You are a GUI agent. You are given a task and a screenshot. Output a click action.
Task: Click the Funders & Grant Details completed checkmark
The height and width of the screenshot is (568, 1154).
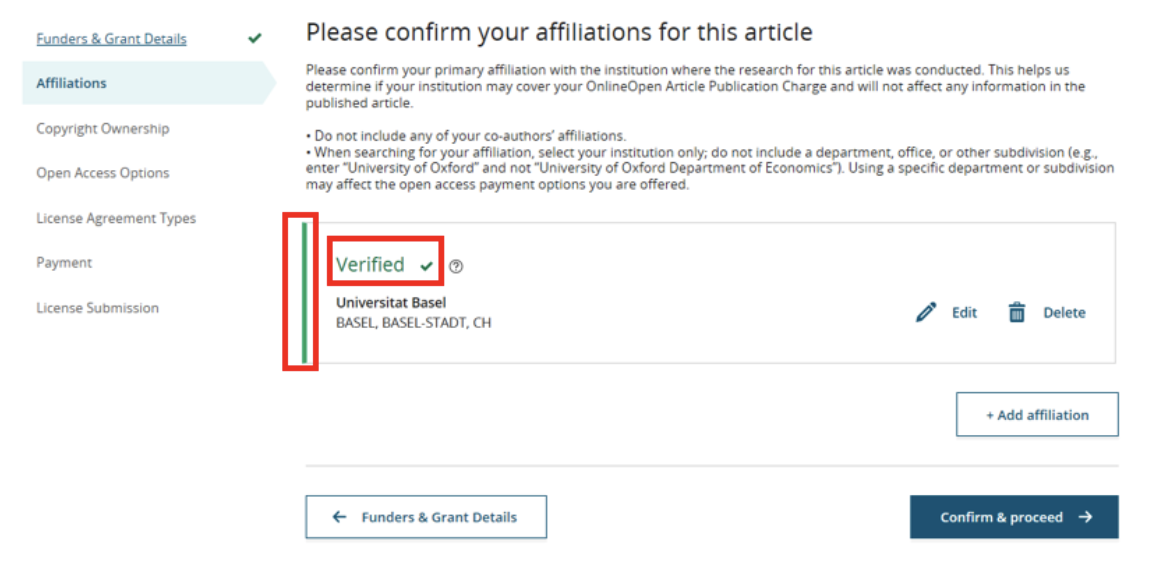[x=255, y=39]
